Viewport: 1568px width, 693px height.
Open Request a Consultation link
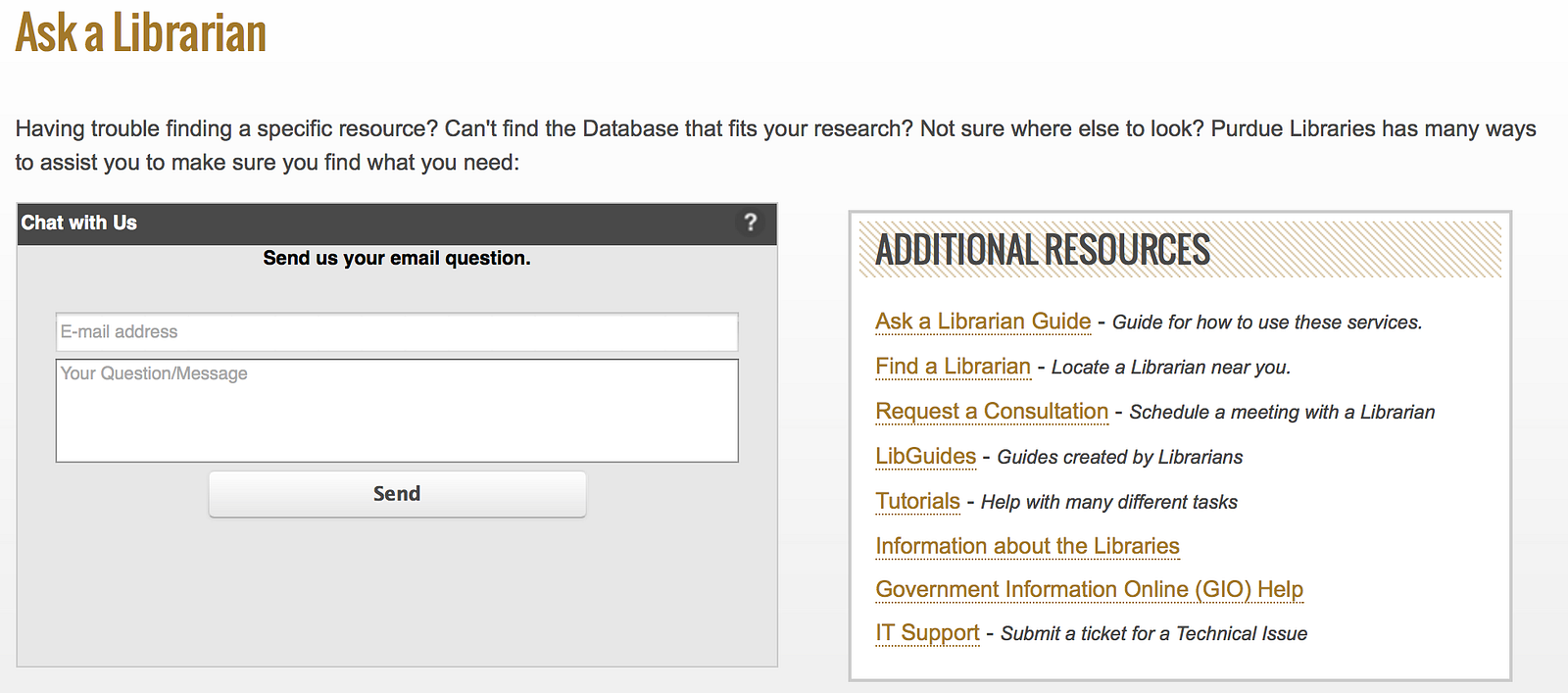click(x=992, y=412)
